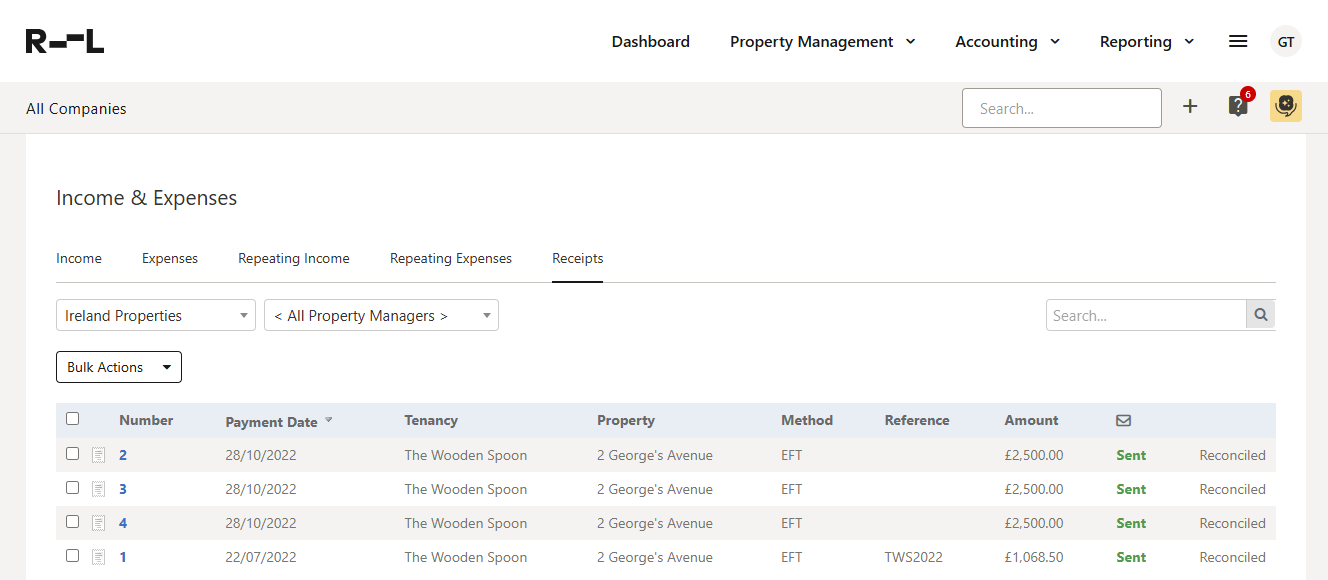Open the hamburger menu icon
The height and width of the screenshot is (580, 1328).
pyautogui.click(x=1238, y=41)
